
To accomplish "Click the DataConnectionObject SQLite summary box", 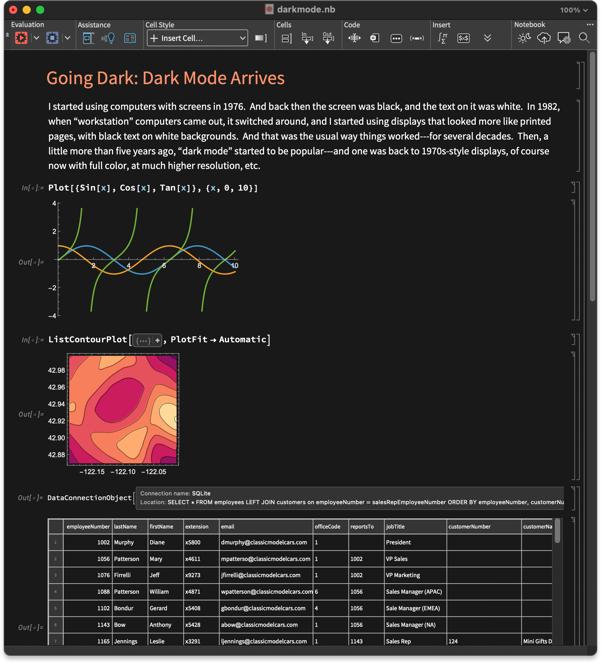I will tap(350, 498).
